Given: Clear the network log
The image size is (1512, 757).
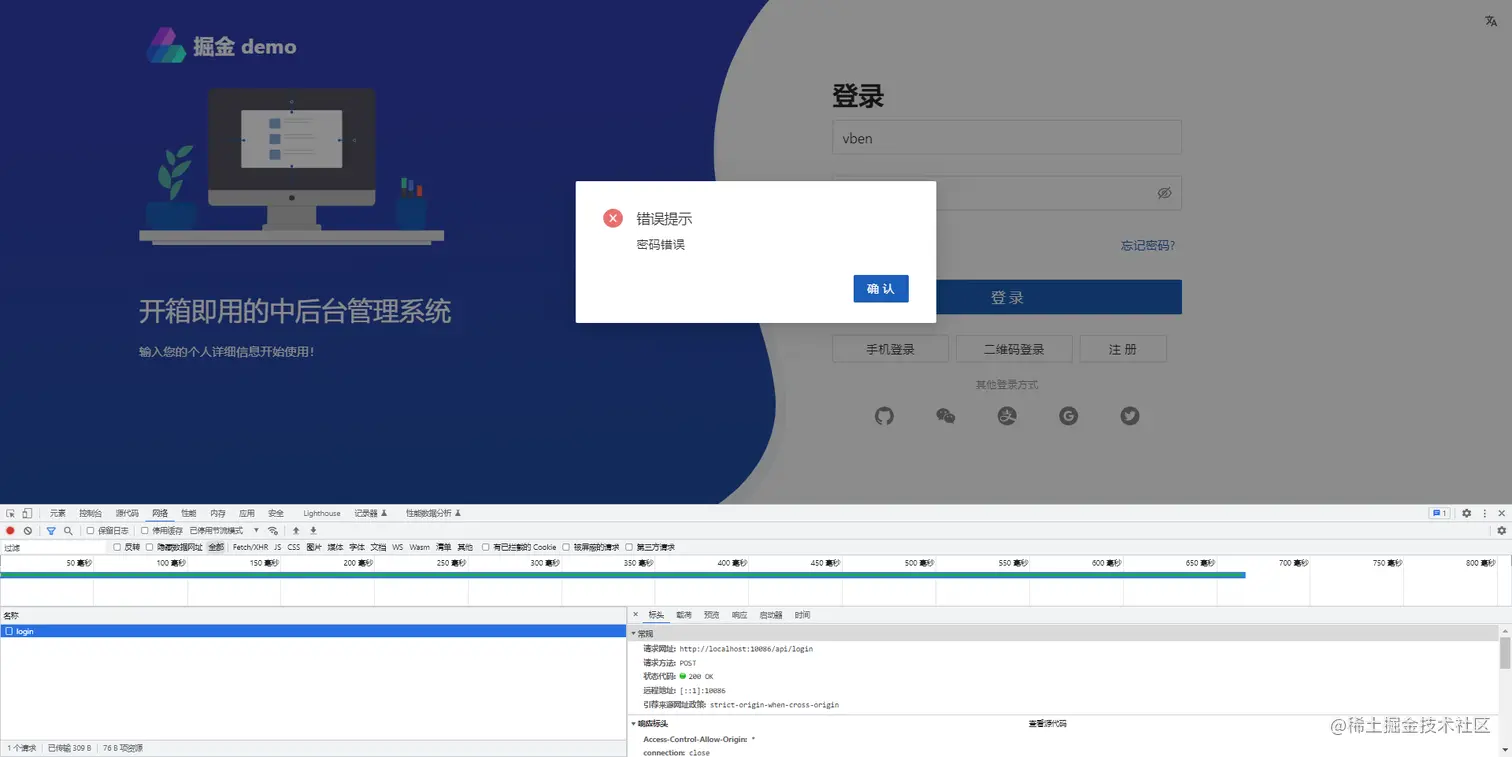Looking at the screenshot, I should (x=28, y=530).
